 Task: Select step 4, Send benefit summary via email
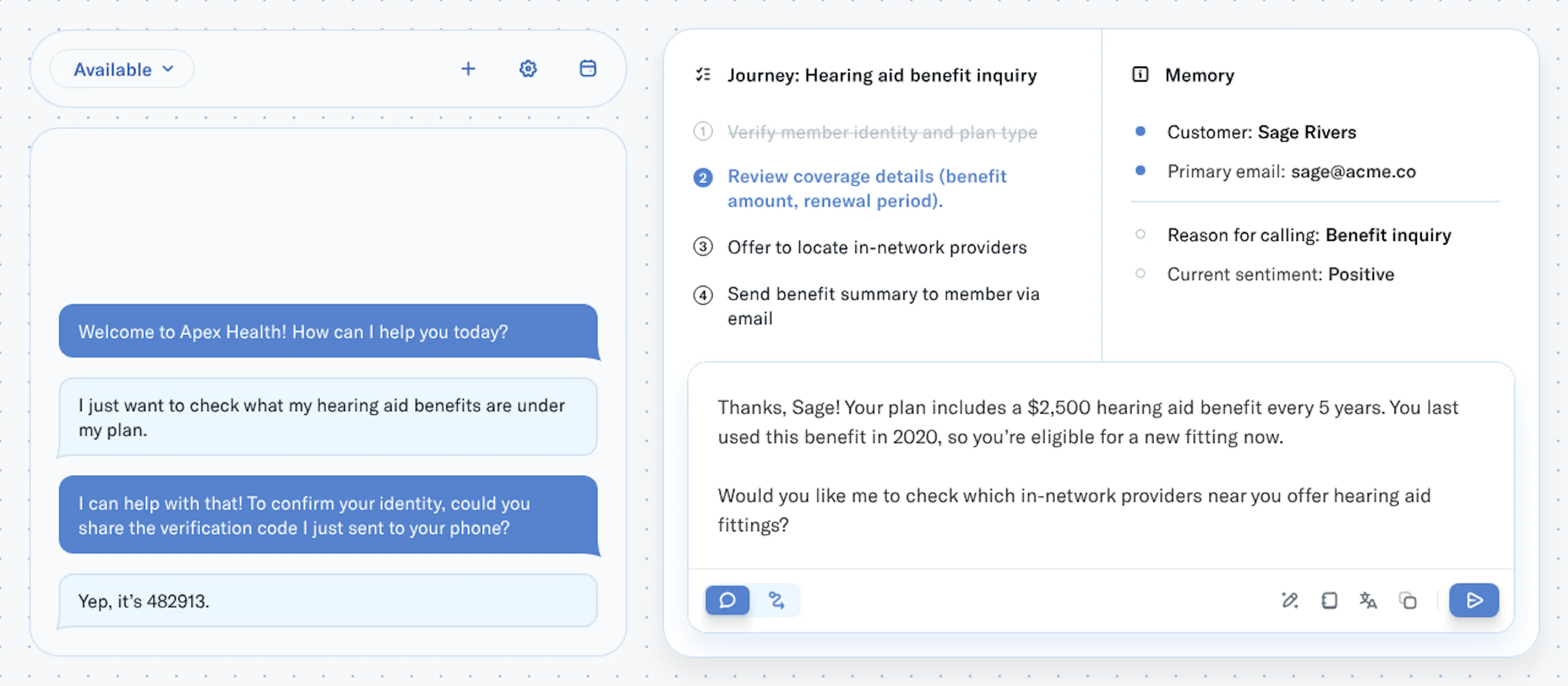882,305
